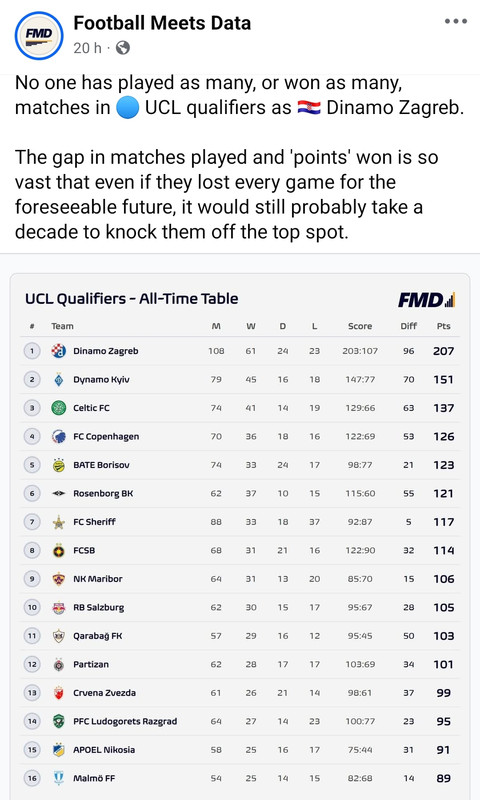
Task: Click the Dinamo Zagreb club crest
Action: pyautogui.click(x=59, y=351)
